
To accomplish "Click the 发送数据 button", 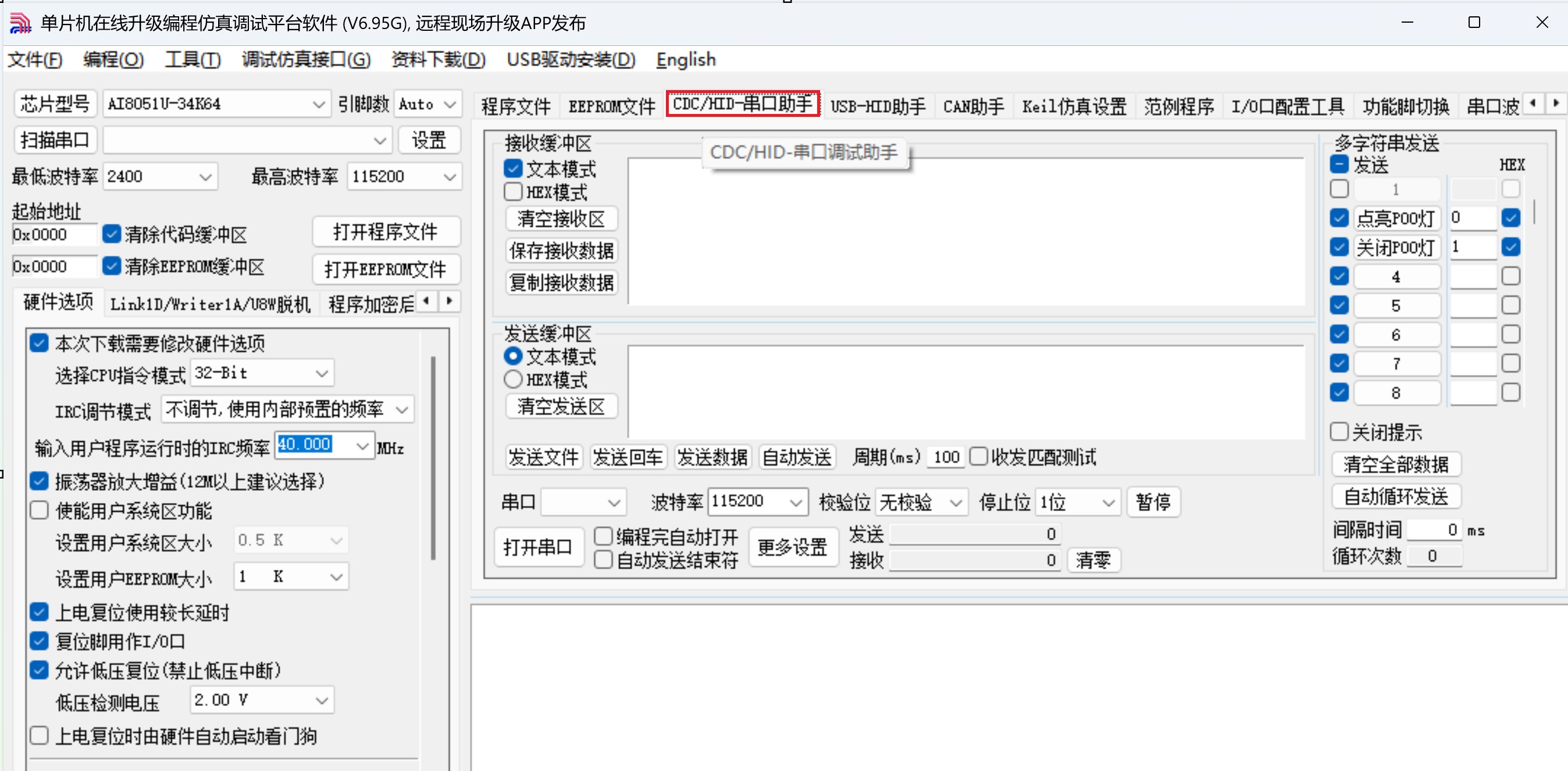I will [x=712, y=457].
